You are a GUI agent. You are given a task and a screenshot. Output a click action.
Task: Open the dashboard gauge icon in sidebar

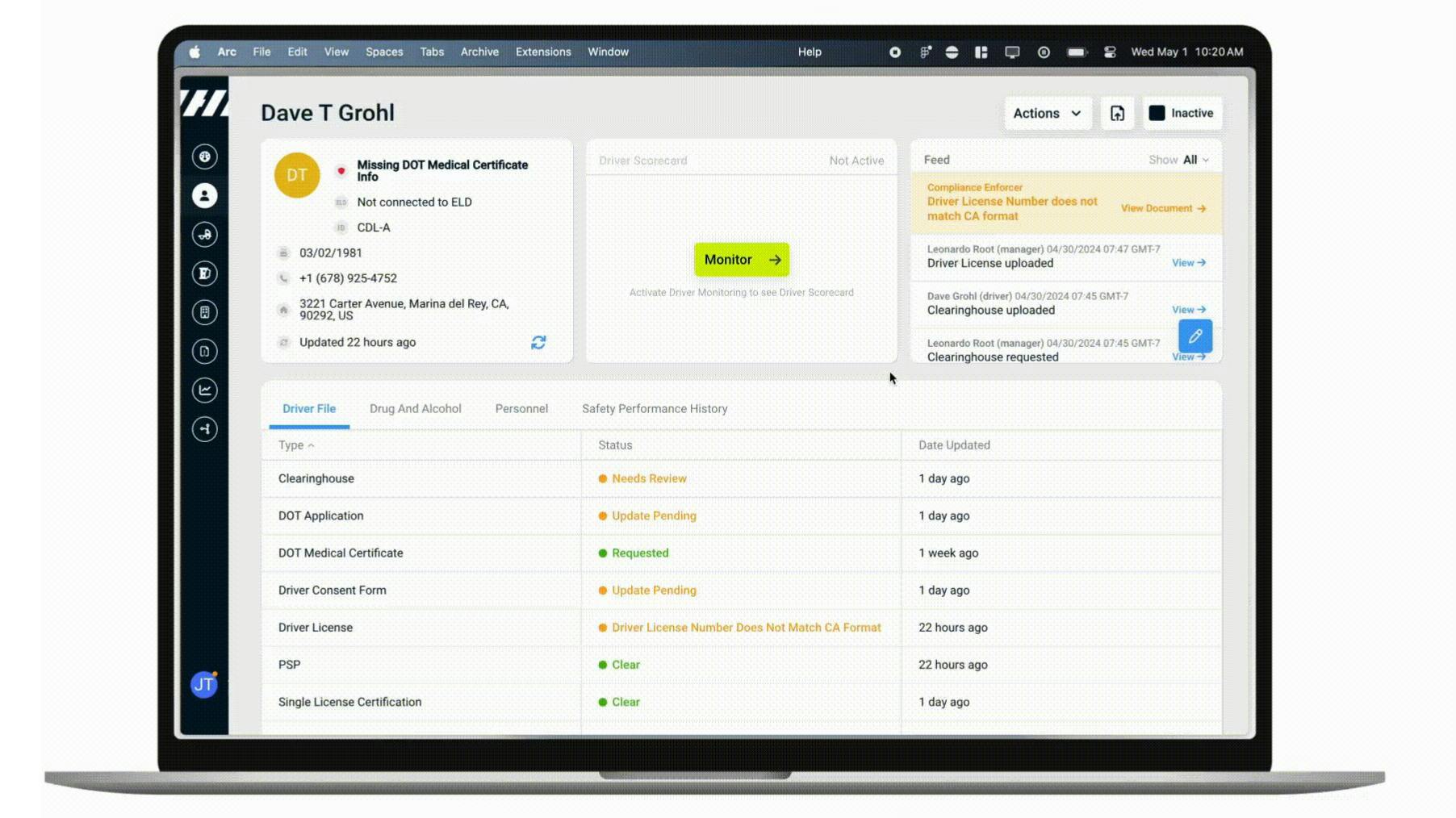204,157
